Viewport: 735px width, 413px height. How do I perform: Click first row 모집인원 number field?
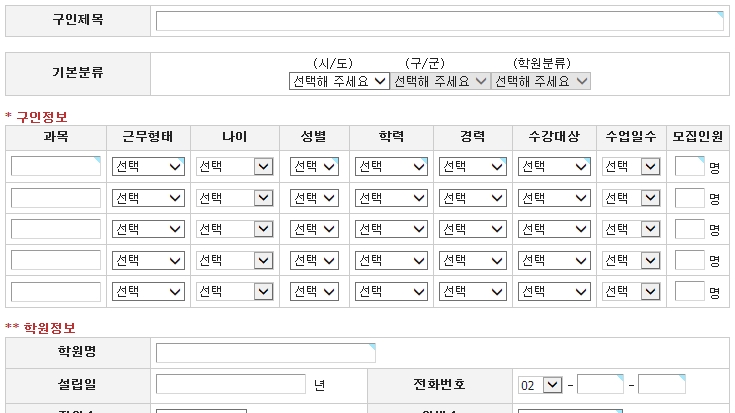click(x=689, y=166)
